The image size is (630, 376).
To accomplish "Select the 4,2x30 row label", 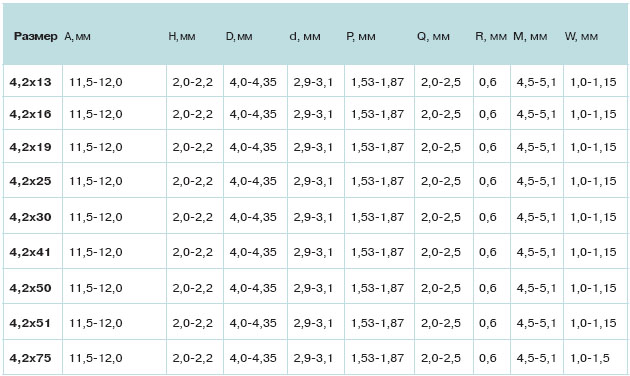I will [x=31, y=217].
